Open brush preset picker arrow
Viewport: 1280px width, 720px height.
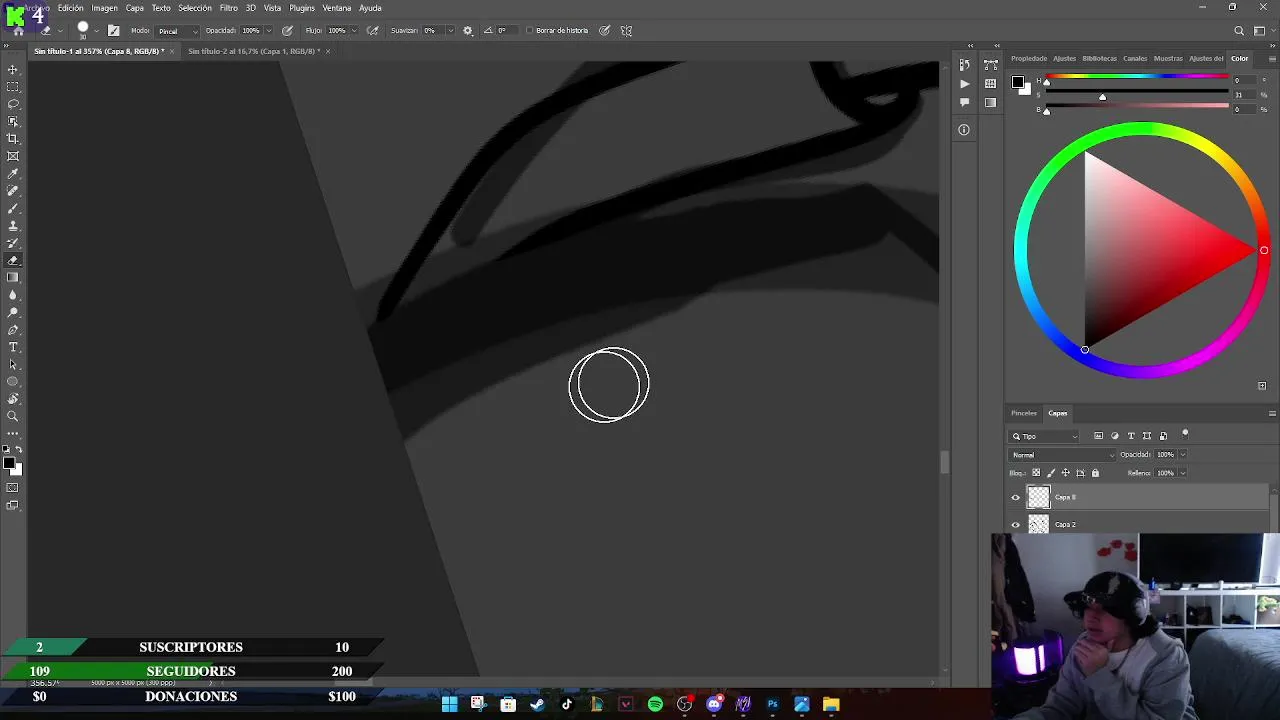[96, 31]
